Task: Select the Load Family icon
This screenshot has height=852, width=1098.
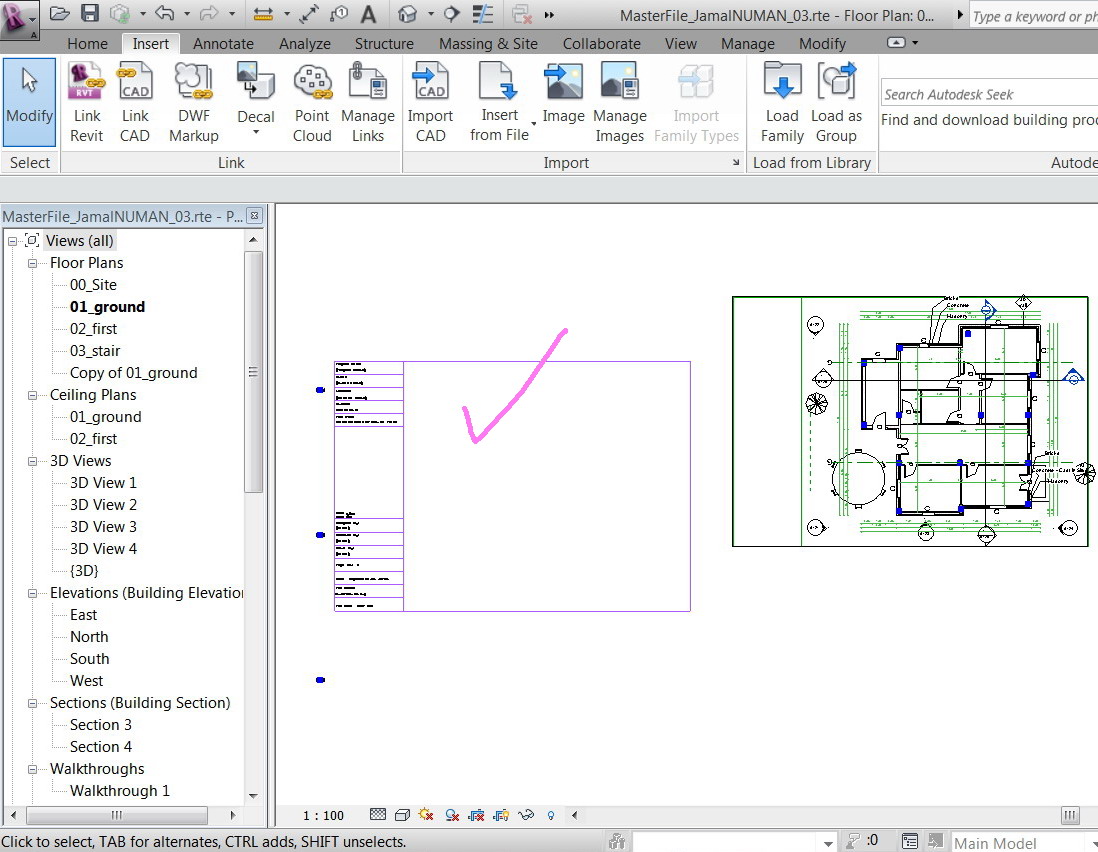Action: [782, 103]
